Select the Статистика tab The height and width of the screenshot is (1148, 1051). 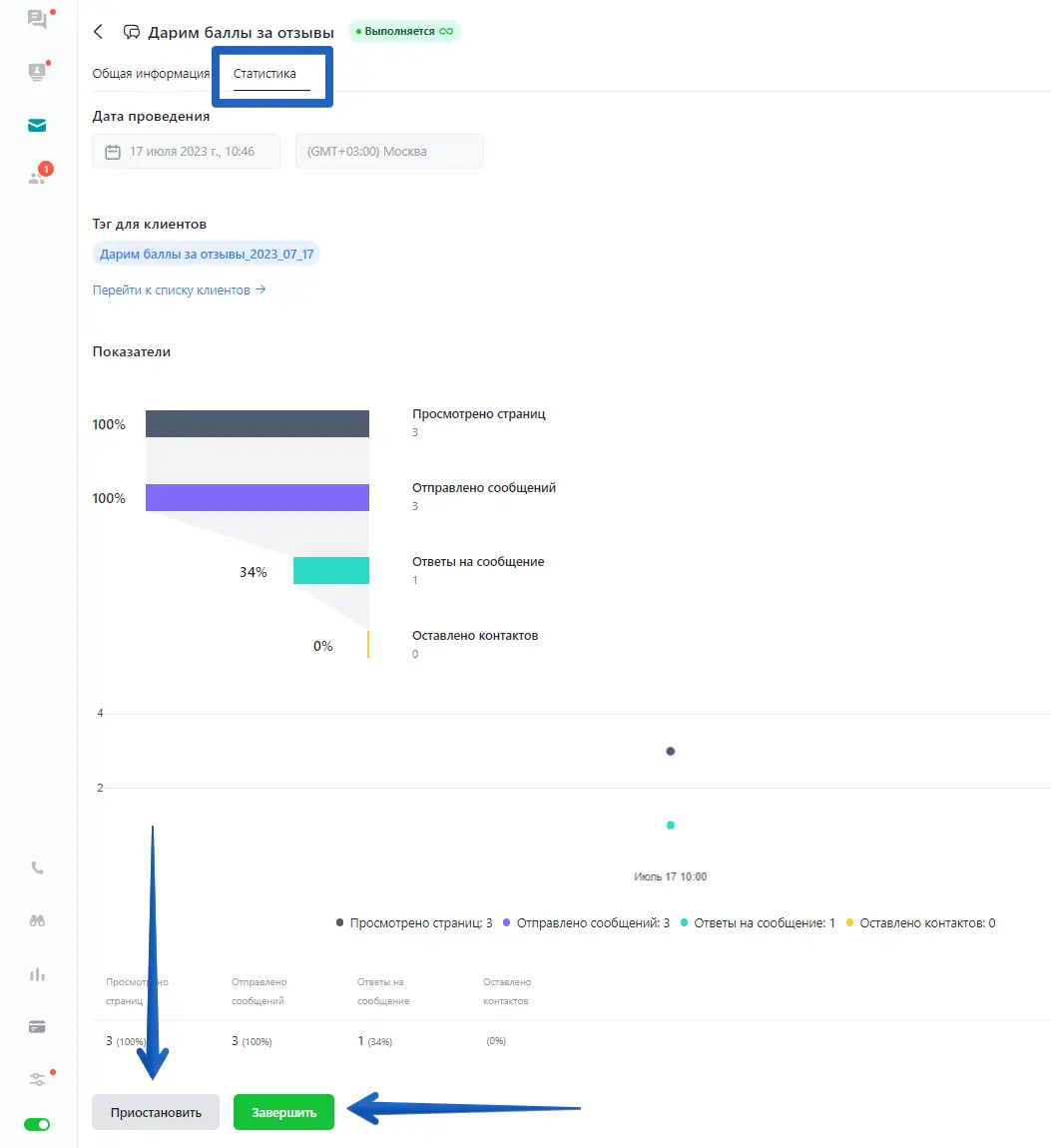tap(264, 74)
